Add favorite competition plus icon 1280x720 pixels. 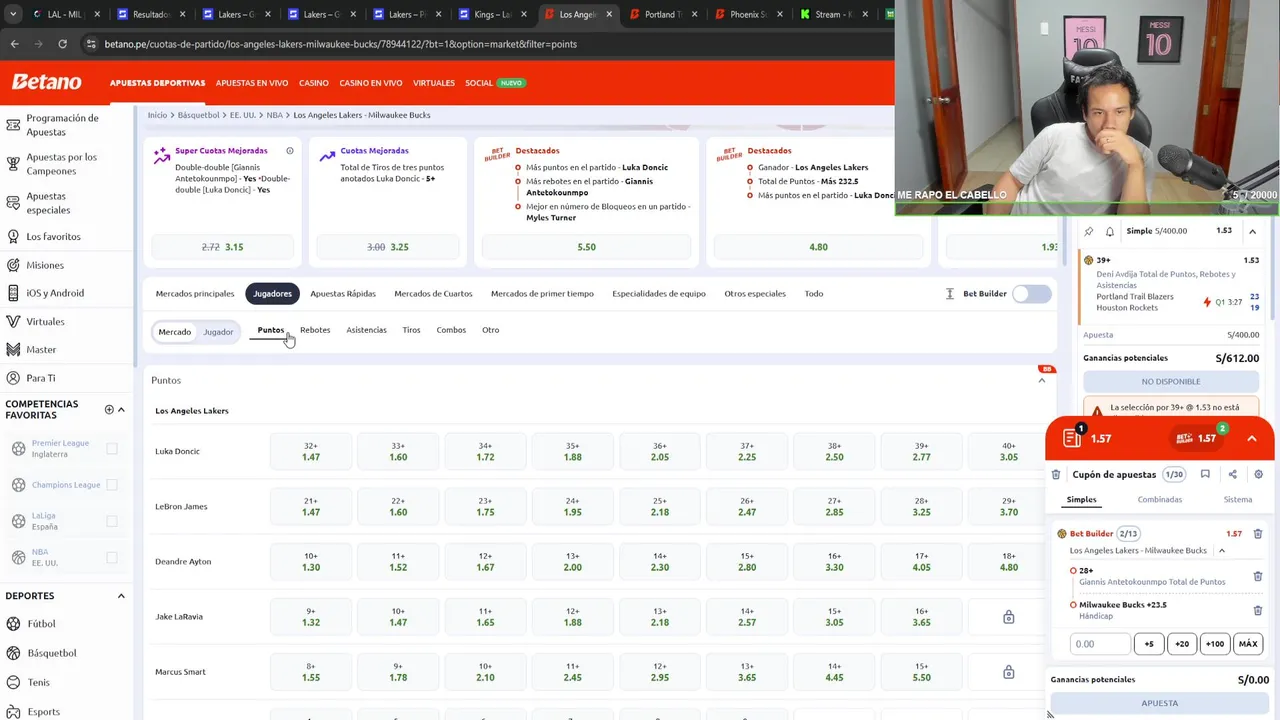109,409
